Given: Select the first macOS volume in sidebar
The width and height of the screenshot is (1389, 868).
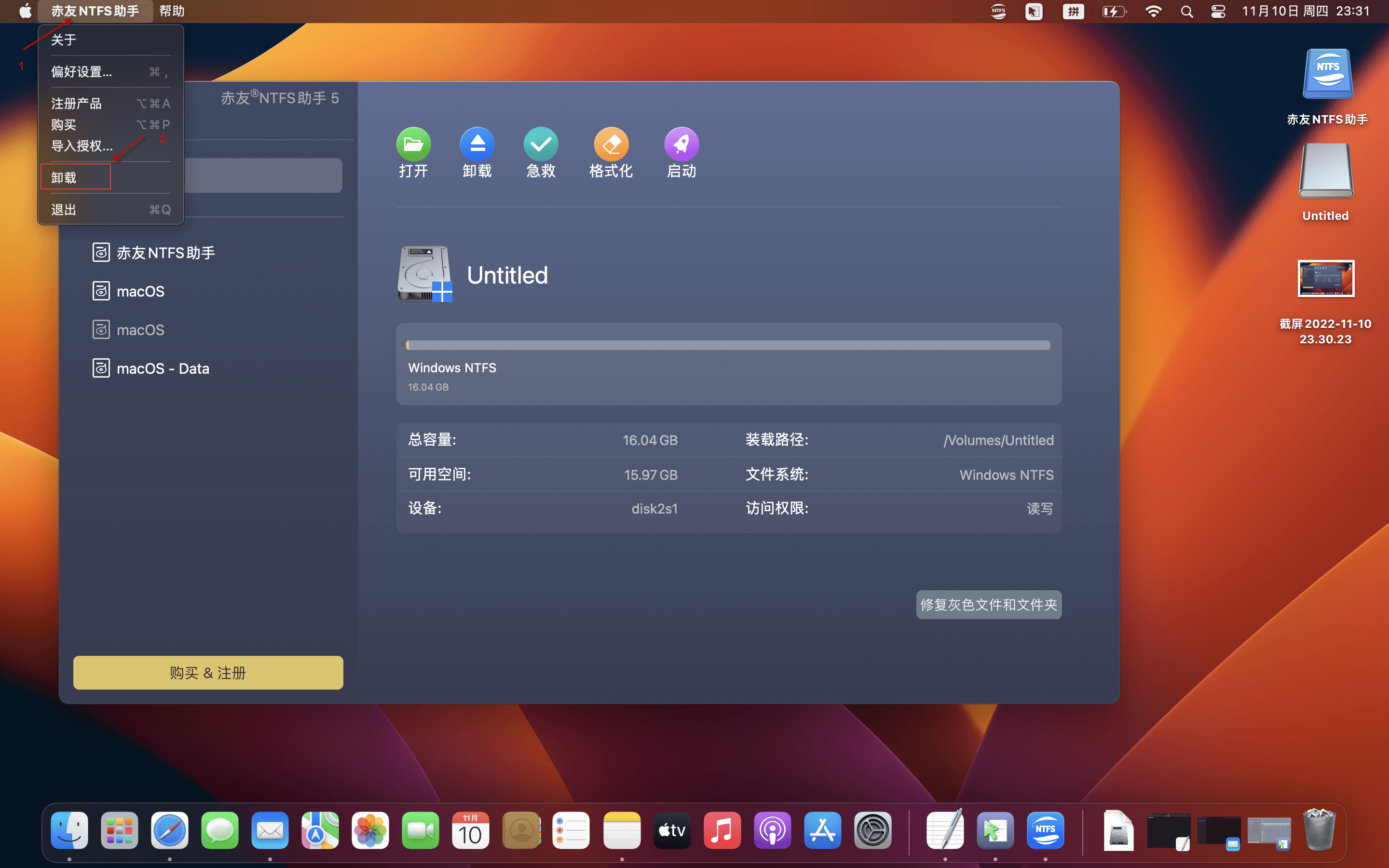Looking at the screenshot, I should (129, 291).
